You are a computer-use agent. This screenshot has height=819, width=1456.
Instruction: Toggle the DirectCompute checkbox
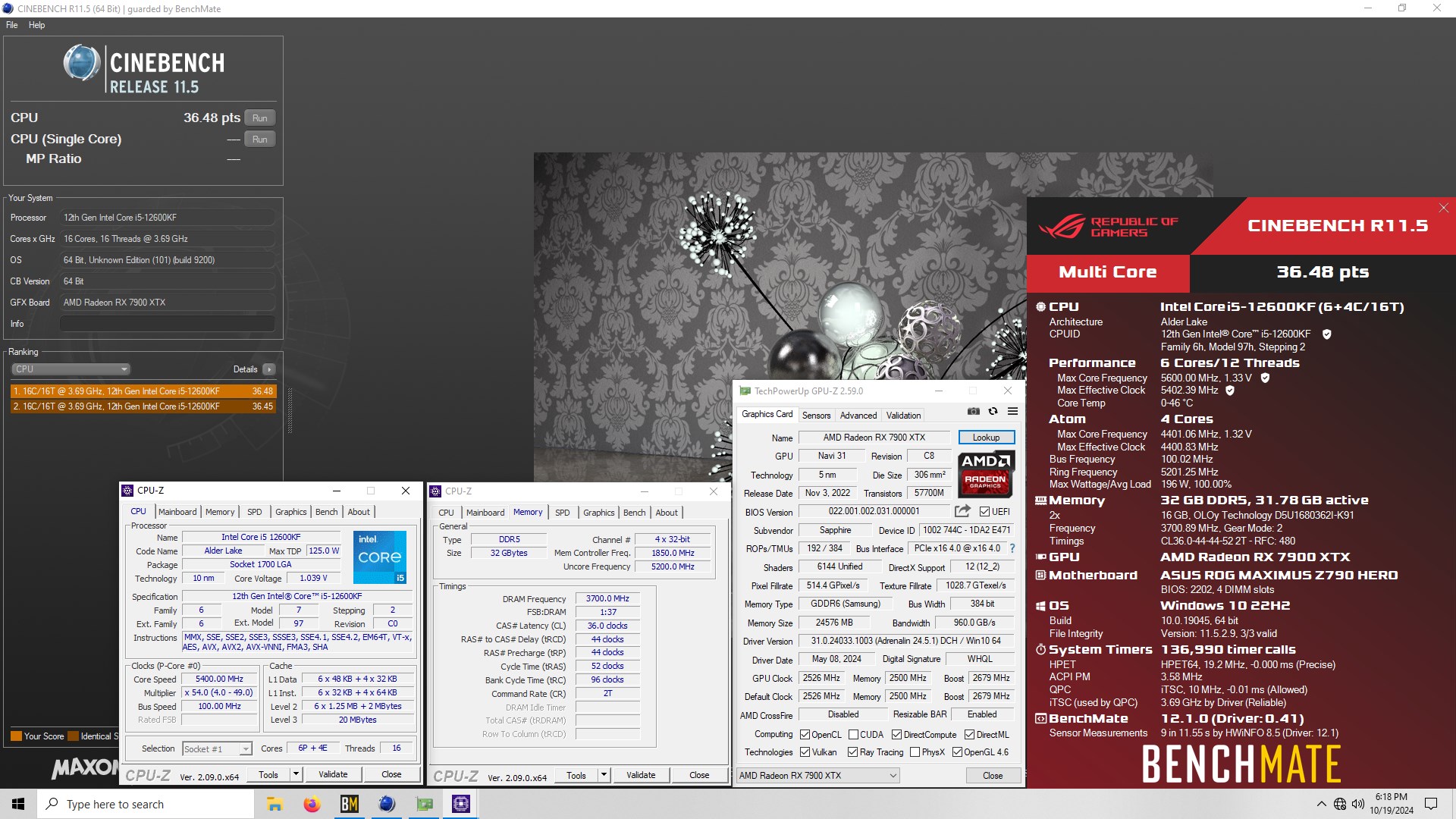(x=896, y=735)
